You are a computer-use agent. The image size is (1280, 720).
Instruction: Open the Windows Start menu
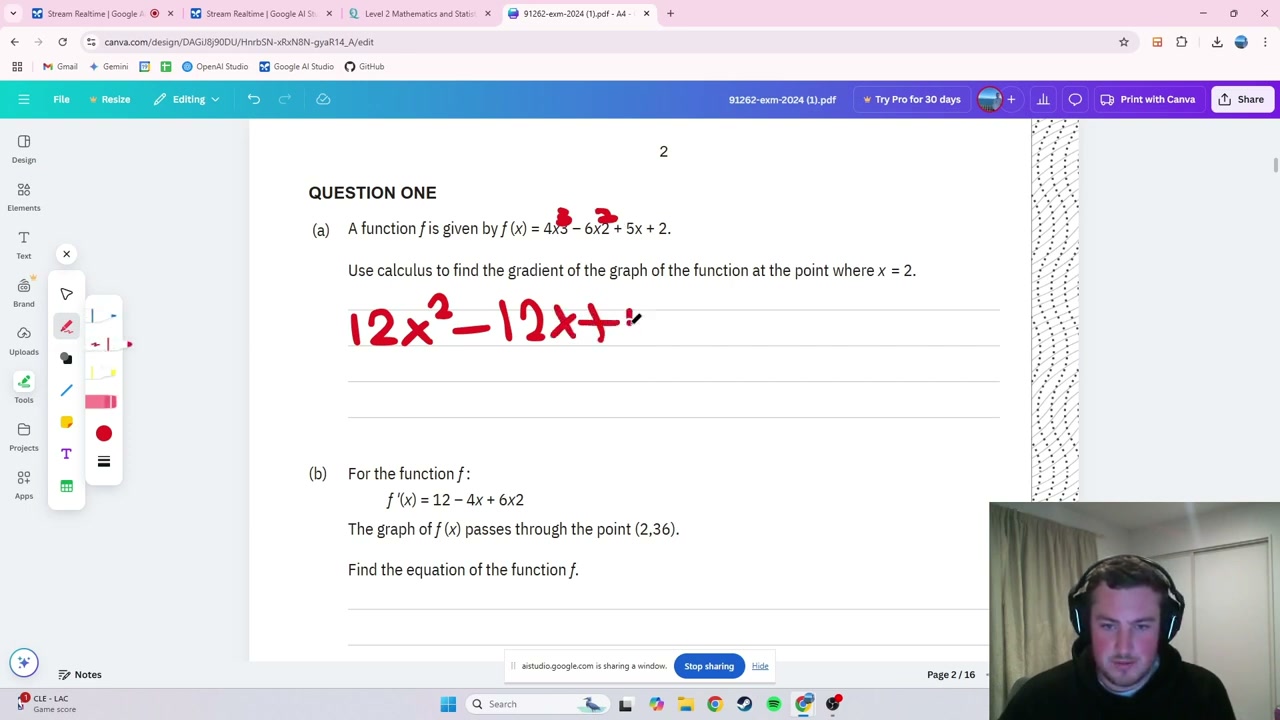coord(448,704)
